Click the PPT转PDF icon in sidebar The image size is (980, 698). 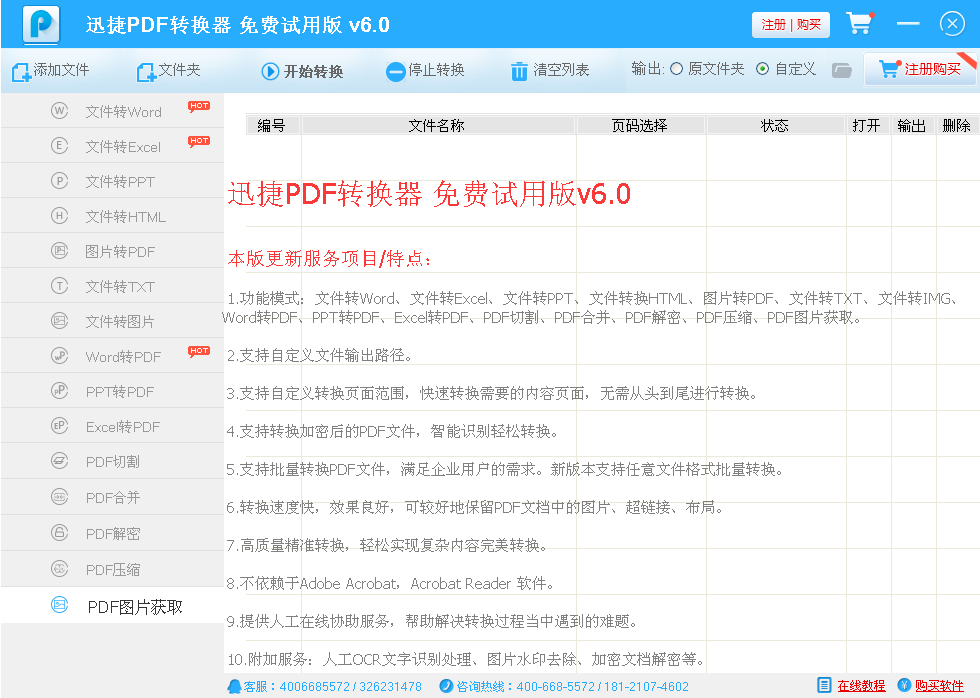59,391
